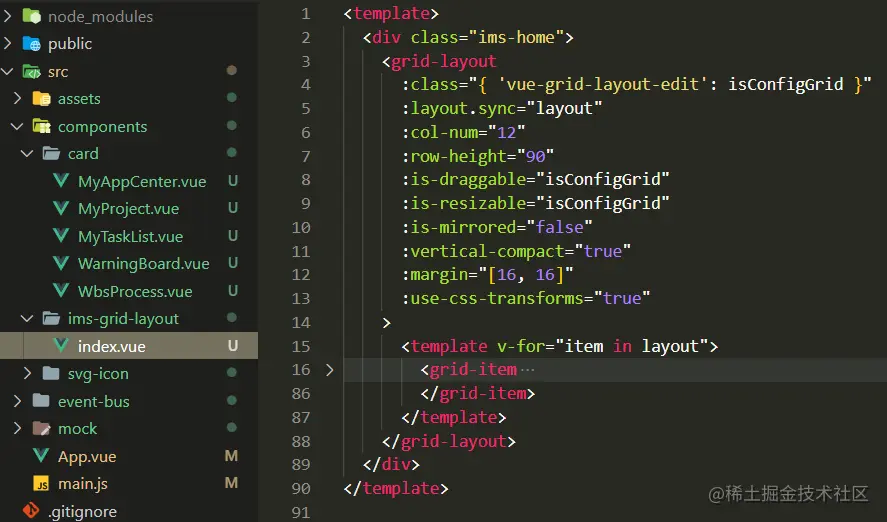Expand the public folder chevron
This screenshot has height=522, width=887.
click(7, 43)
